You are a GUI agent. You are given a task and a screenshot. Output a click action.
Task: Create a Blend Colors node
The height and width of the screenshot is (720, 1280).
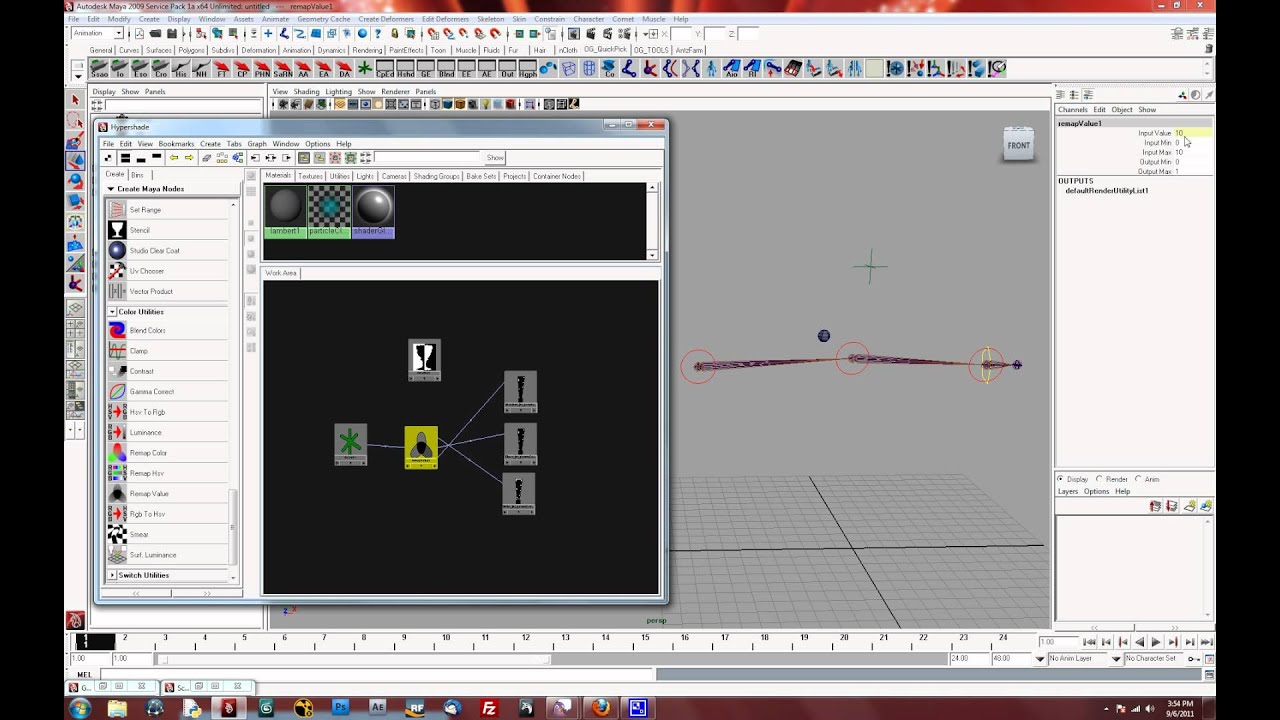point(167,330)
